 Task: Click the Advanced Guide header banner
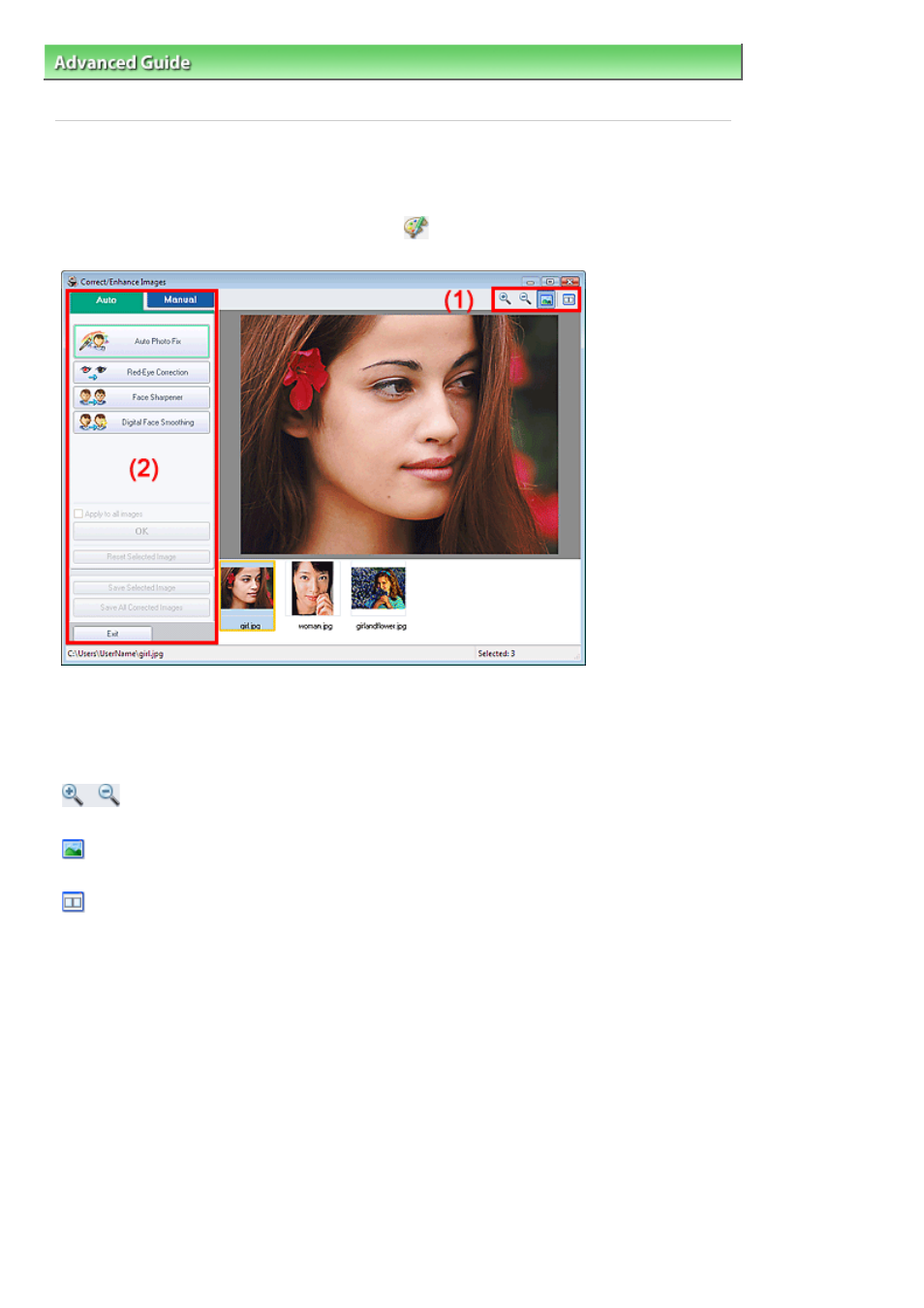coord(393,62)
